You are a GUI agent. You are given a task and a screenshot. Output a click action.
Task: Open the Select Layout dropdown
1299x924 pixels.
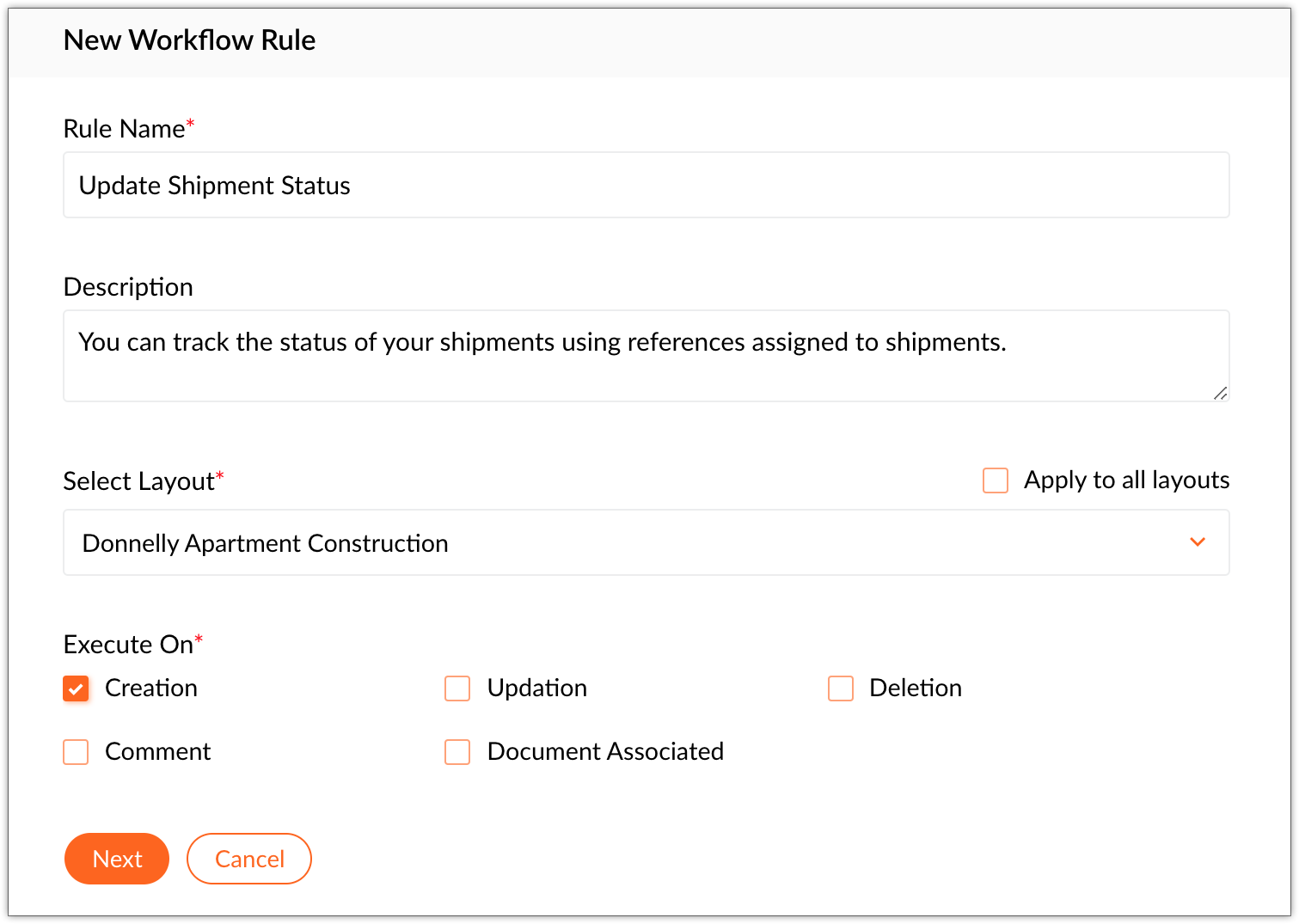point(645,543)
